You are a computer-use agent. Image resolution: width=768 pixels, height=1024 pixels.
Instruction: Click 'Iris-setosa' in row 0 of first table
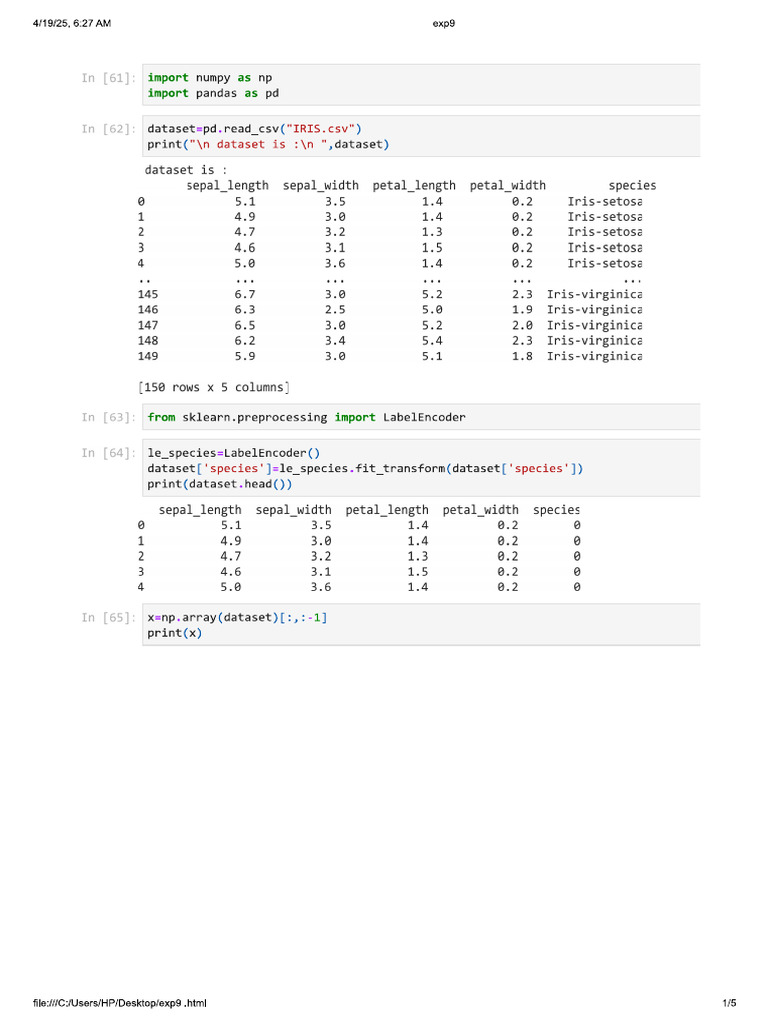pyautogui.click(x=605, y=201)
